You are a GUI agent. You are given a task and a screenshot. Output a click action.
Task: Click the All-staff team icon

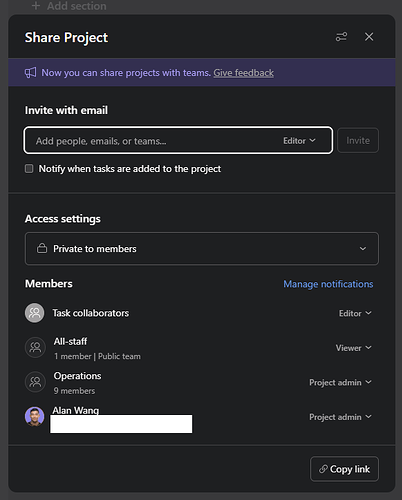35,348
